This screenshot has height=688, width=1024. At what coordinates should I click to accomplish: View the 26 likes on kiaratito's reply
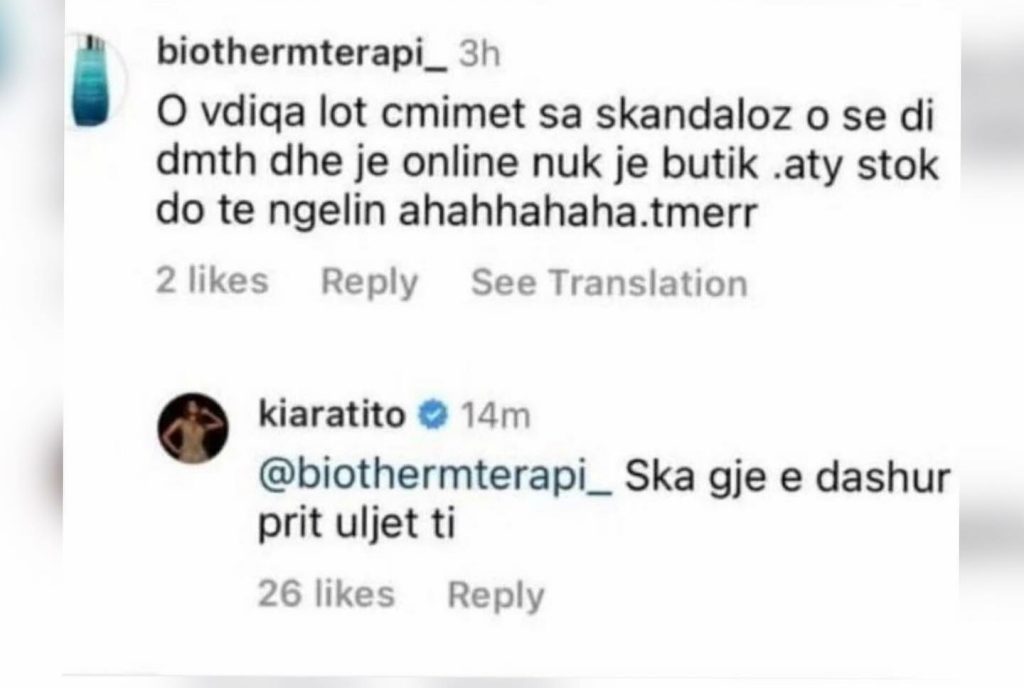327,594
